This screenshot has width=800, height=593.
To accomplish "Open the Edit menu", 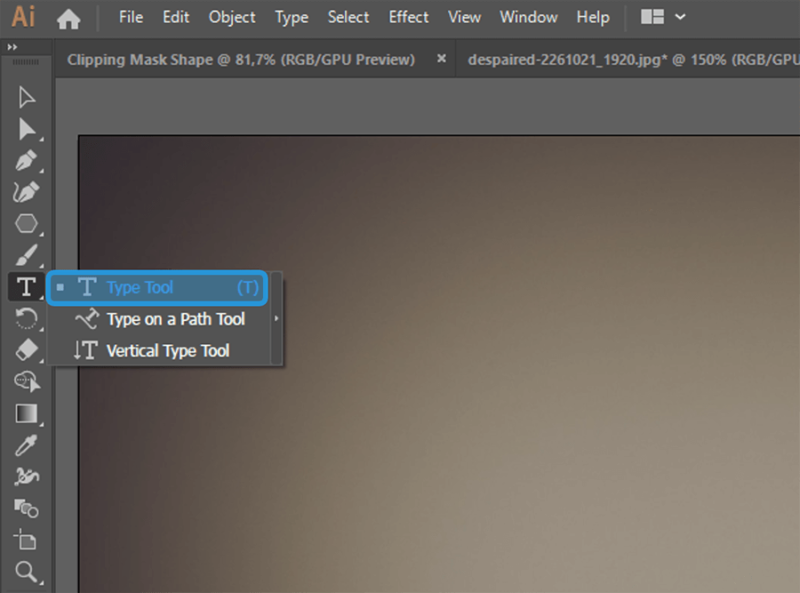I will click(176, 17).
